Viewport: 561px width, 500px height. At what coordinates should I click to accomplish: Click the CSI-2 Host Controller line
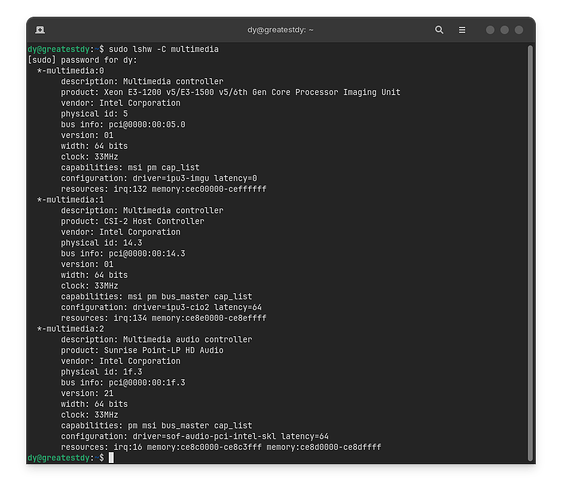132,221
